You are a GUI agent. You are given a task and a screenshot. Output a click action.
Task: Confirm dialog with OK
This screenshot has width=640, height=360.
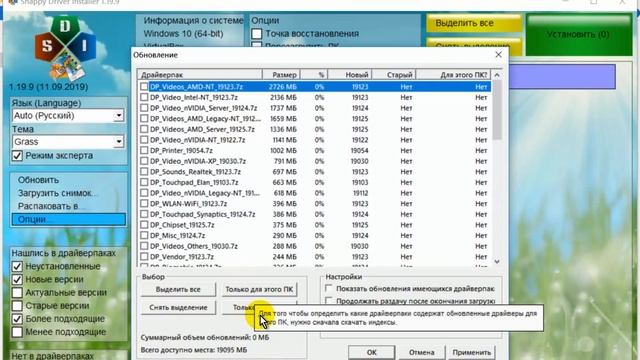coord(371,352)
